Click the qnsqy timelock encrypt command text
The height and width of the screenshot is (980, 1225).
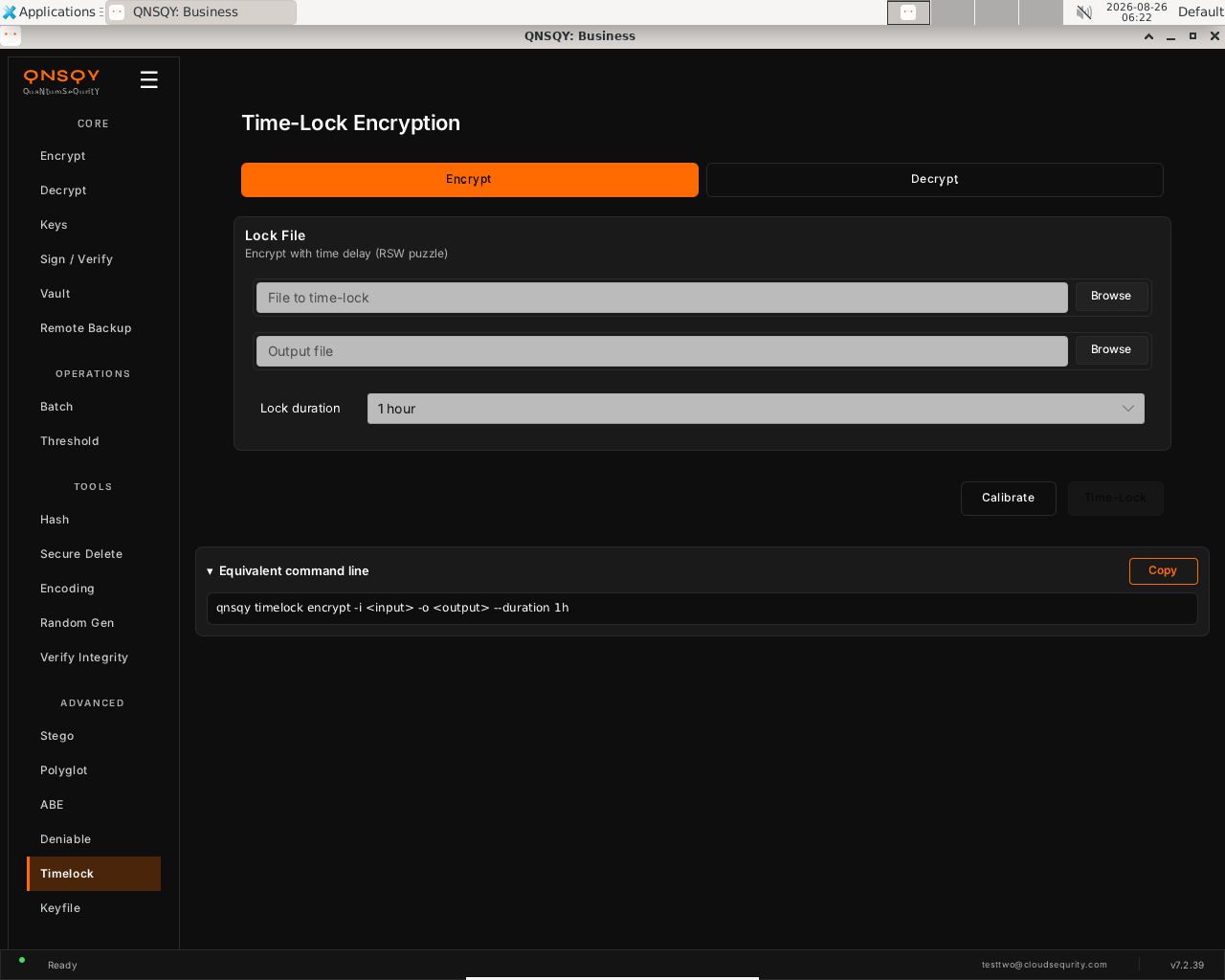coord(392,608)
